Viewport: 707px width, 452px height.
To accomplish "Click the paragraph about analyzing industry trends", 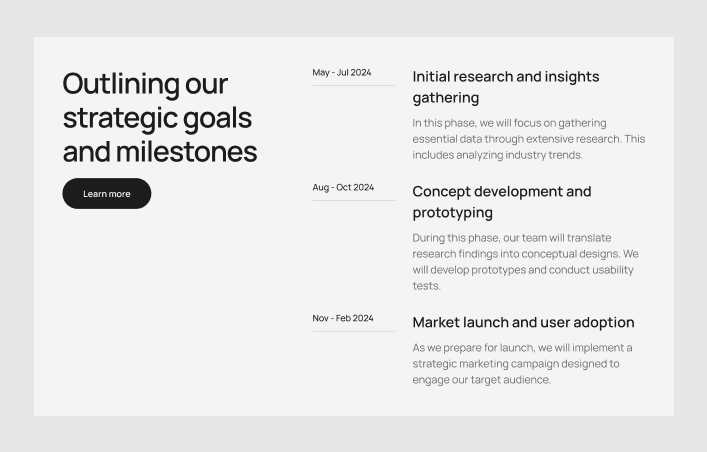I will 528,139.
